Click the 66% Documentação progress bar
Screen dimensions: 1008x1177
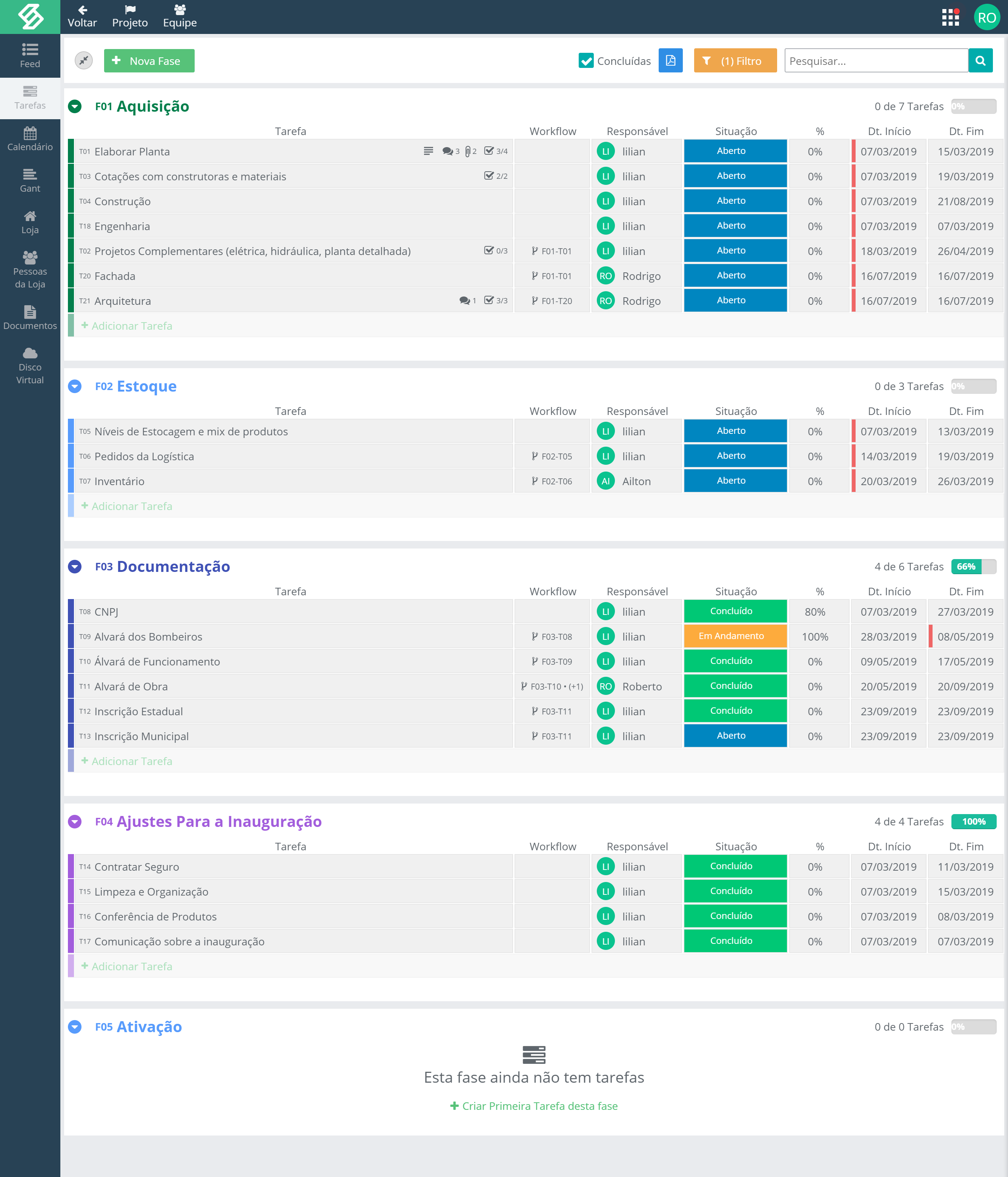coord(973,566)
